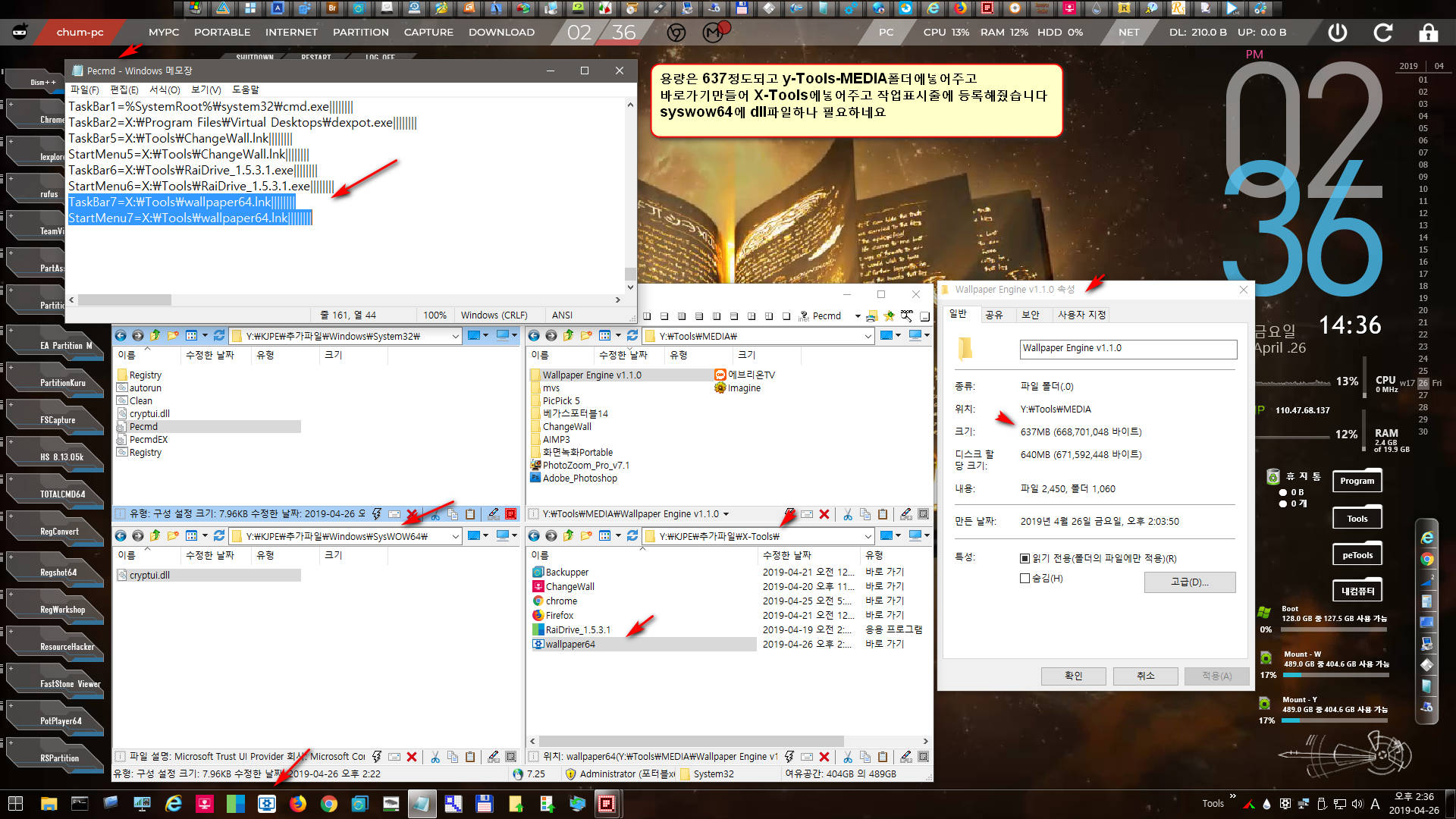Open Chrome circle icon beside the top clock

coord(676,33)
